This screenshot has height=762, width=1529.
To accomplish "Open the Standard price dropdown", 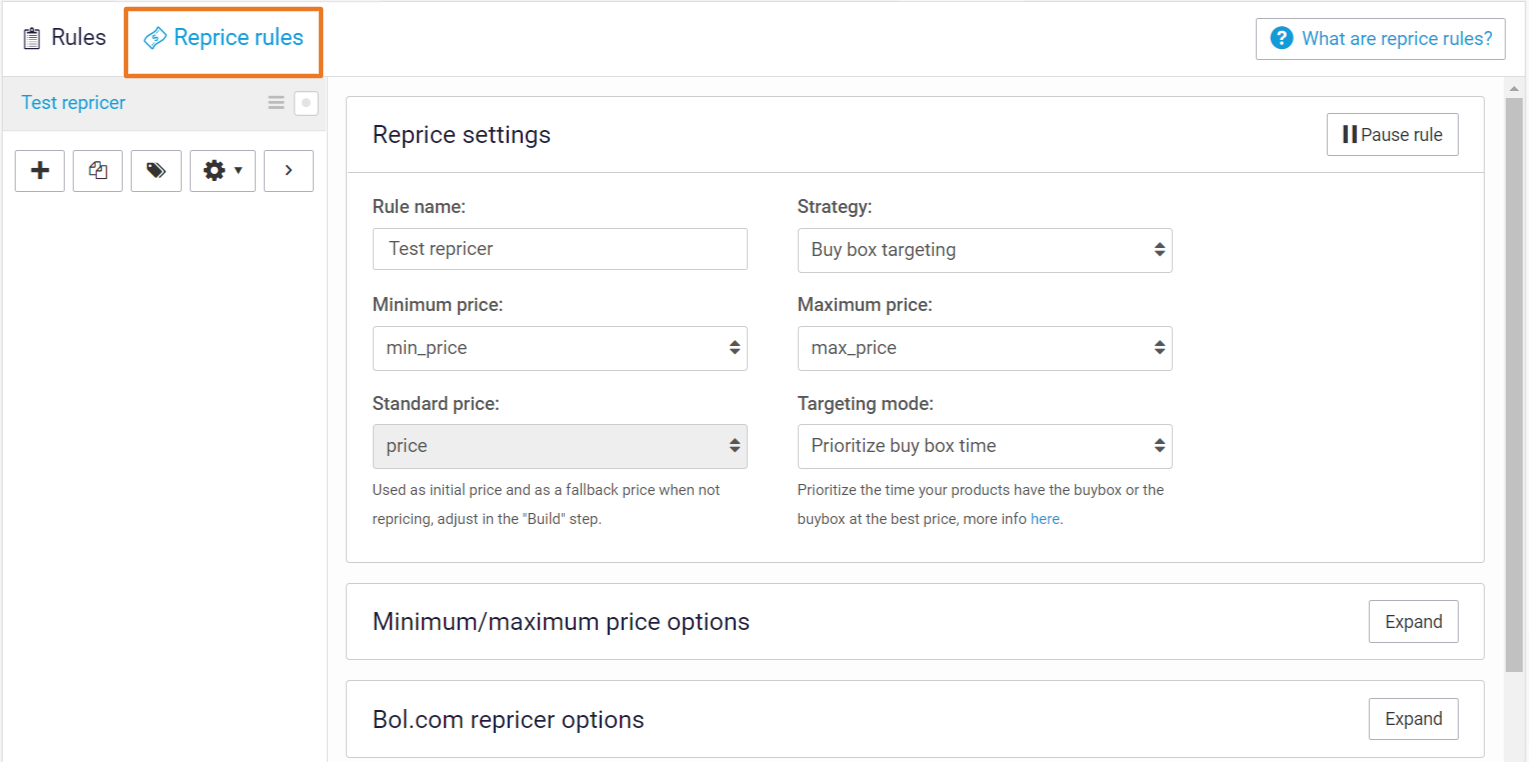I will pos(559,446).
